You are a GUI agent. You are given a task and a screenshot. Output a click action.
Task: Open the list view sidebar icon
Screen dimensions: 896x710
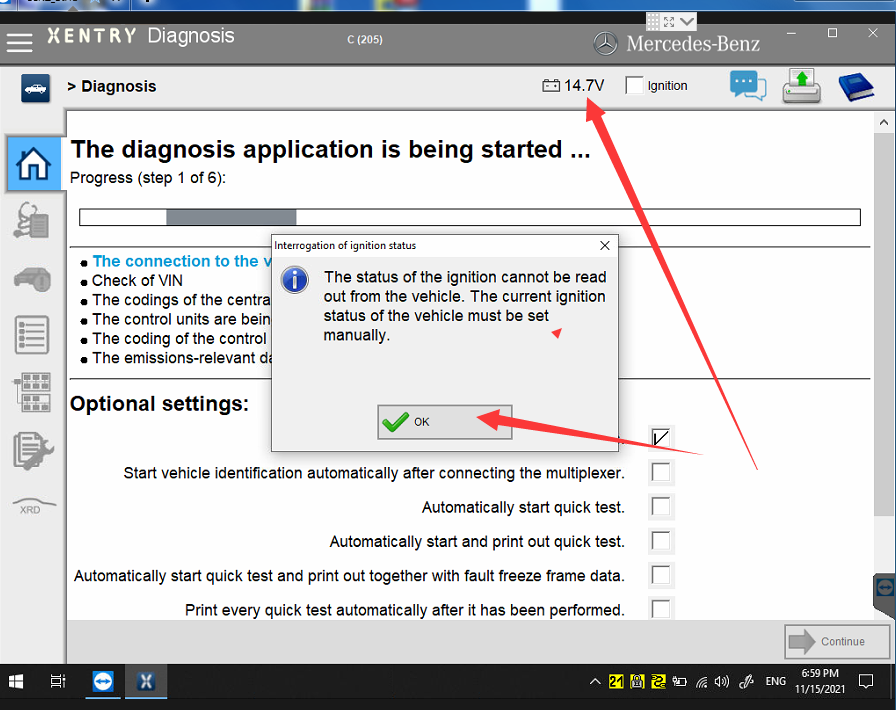32,334
